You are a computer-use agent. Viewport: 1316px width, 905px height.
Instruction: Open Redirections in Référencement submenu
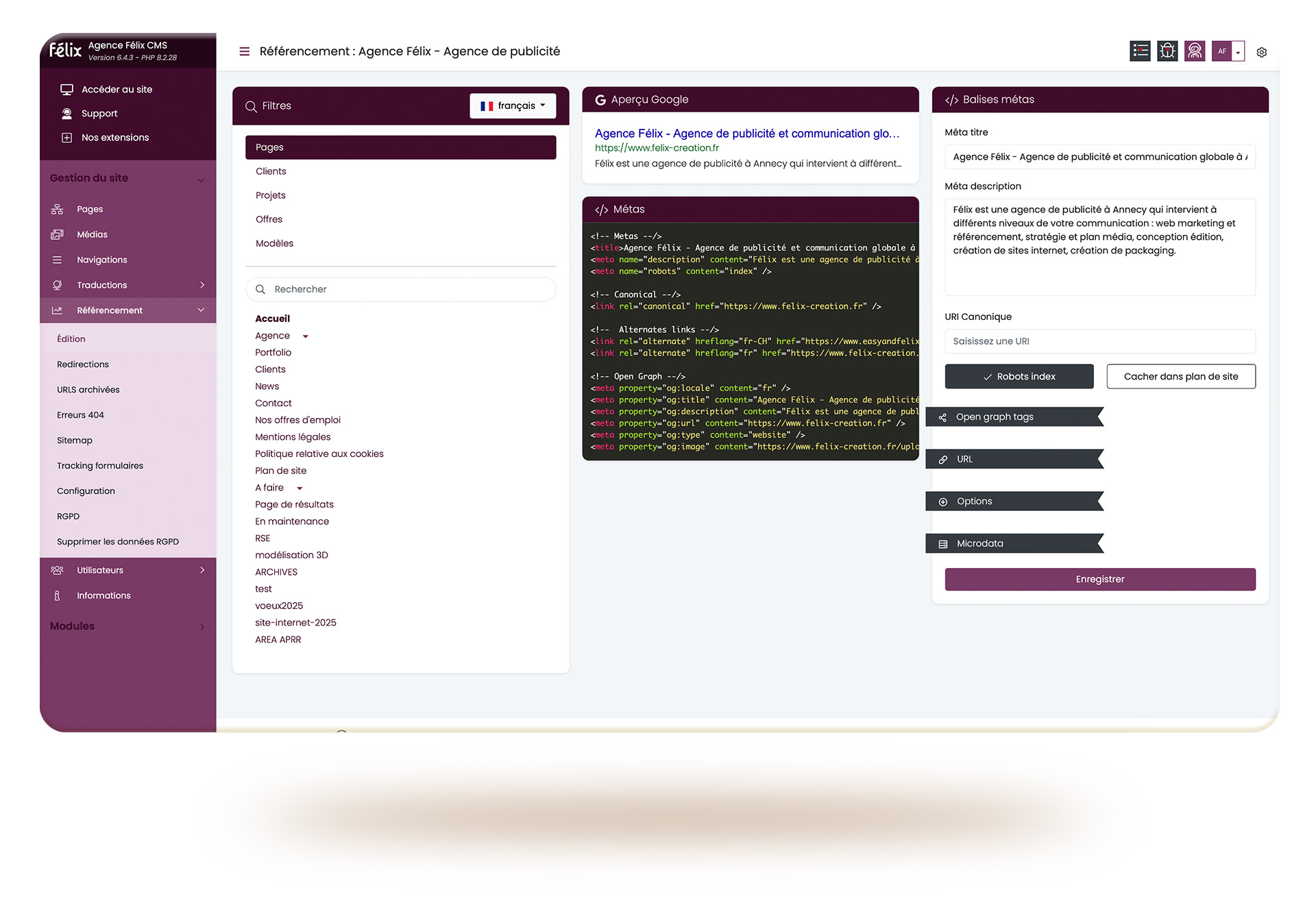(x=83, y=364)
